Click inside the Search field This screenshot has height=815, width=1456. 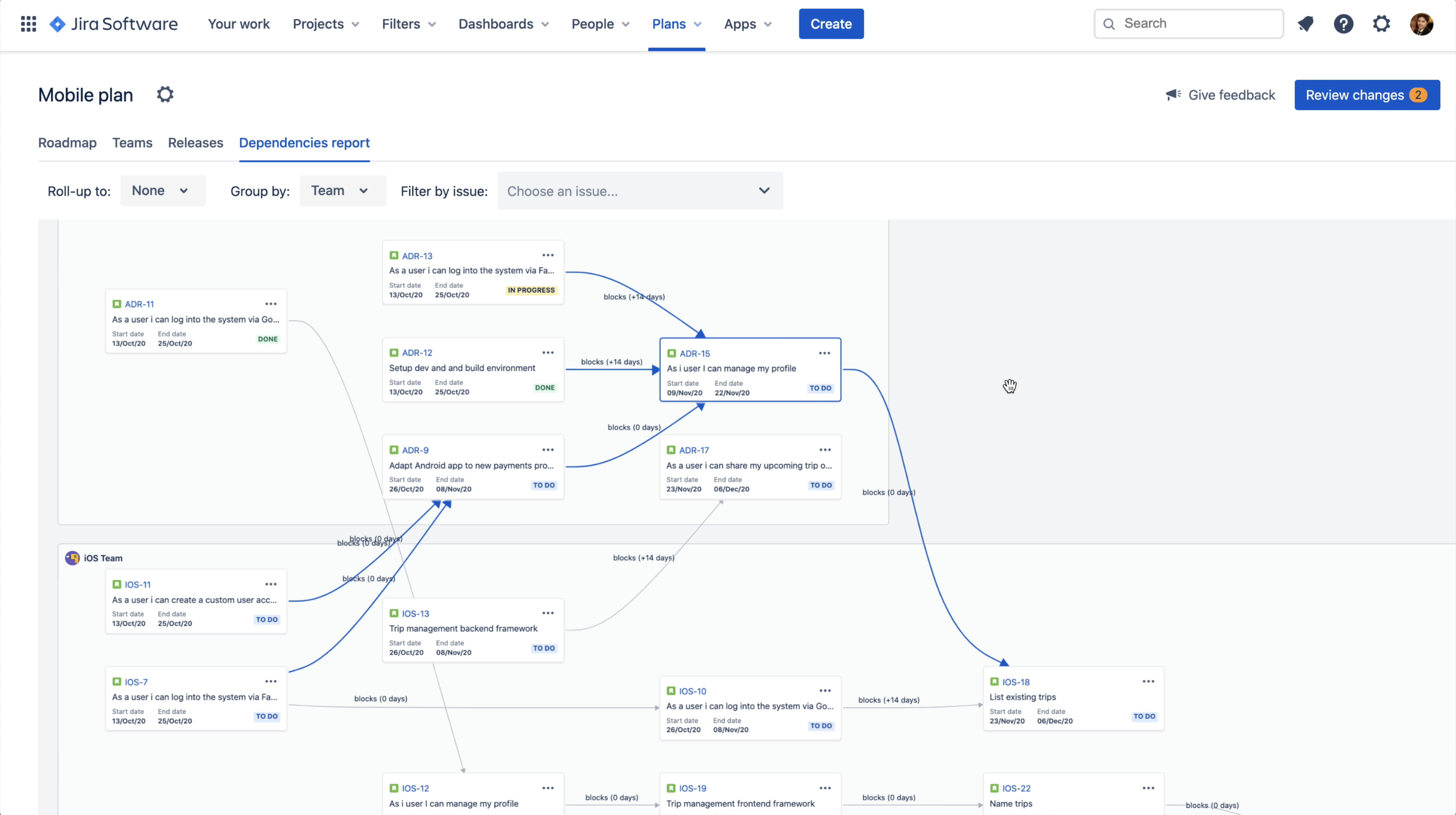1187,23
